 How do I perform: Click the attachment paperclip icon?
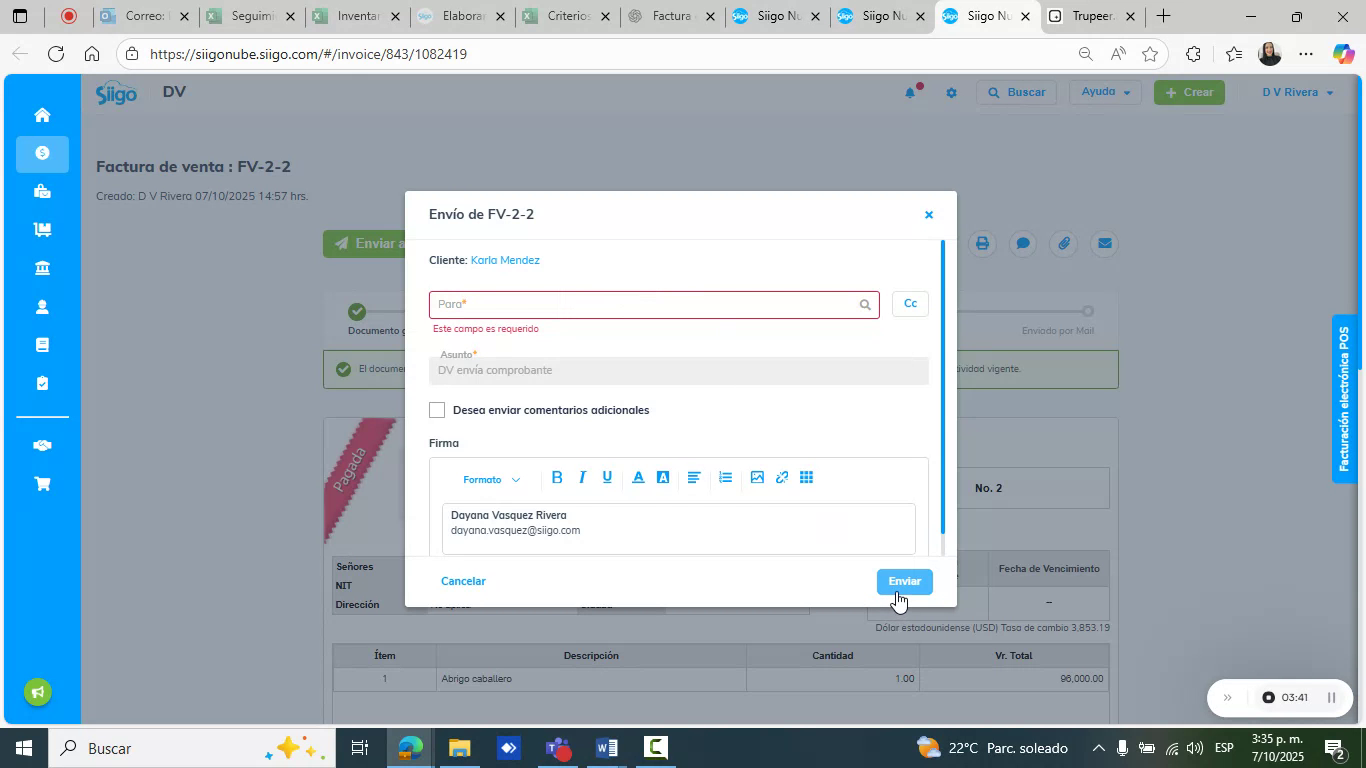click(1064, 243)
